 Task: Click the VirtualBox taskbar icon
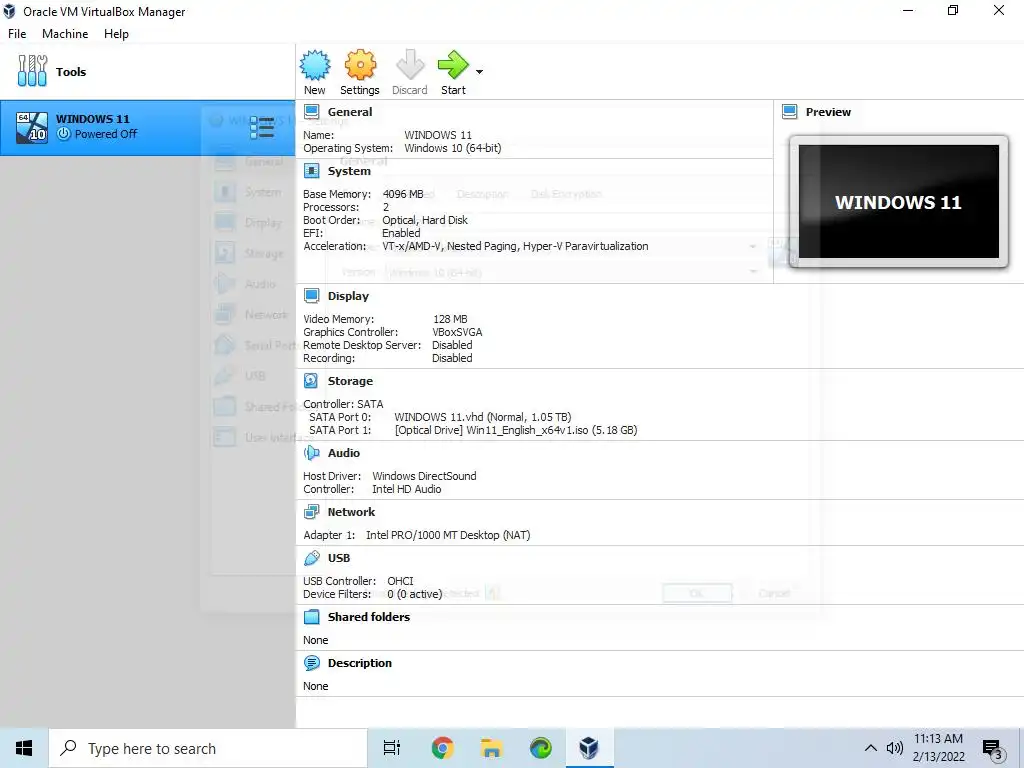coord(589,748)
